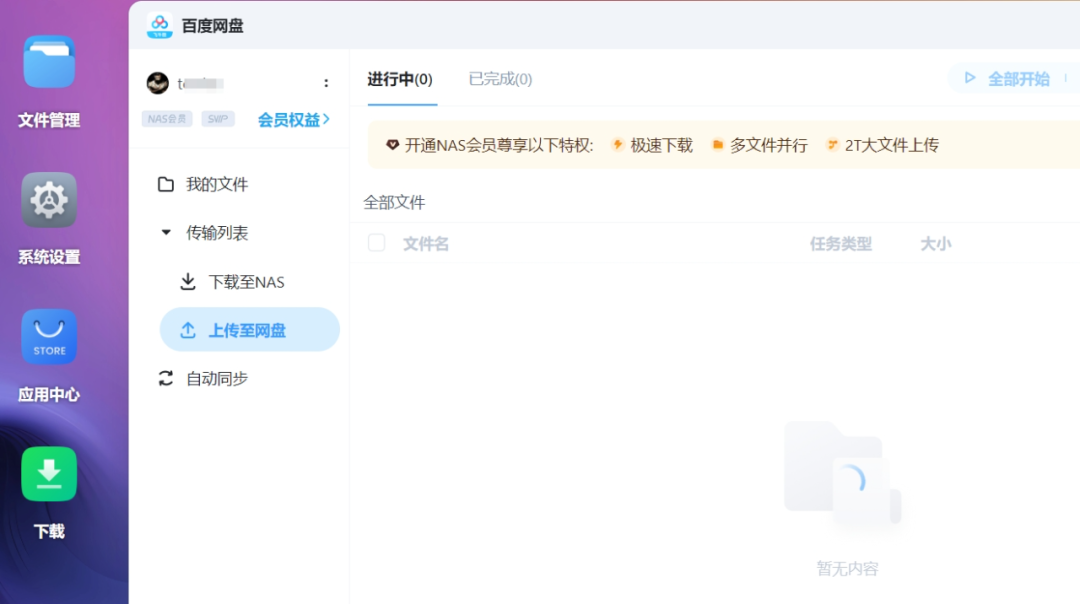Click the 我的文件 folder icon
This screenshot has height=604, width=1080.
pyautogui.click(x=166, y=185)
